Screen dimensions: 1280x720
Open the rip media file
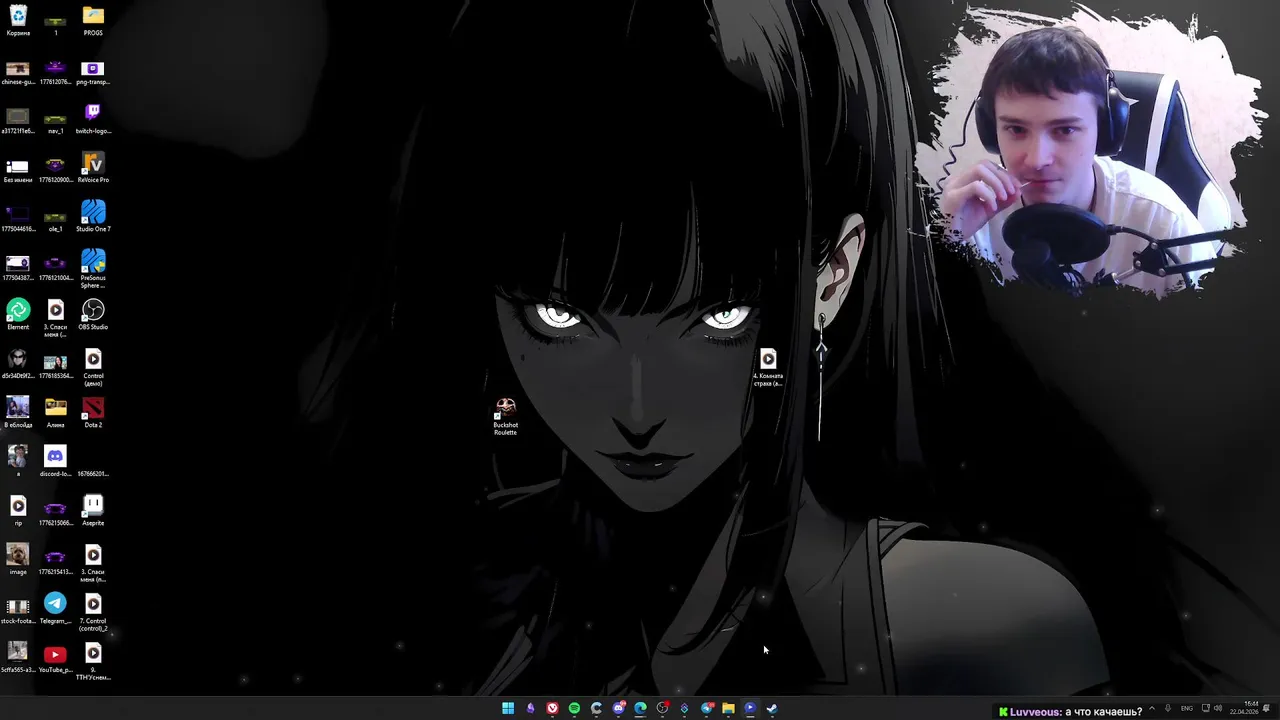pyautogui.click(x=18, y=511)
